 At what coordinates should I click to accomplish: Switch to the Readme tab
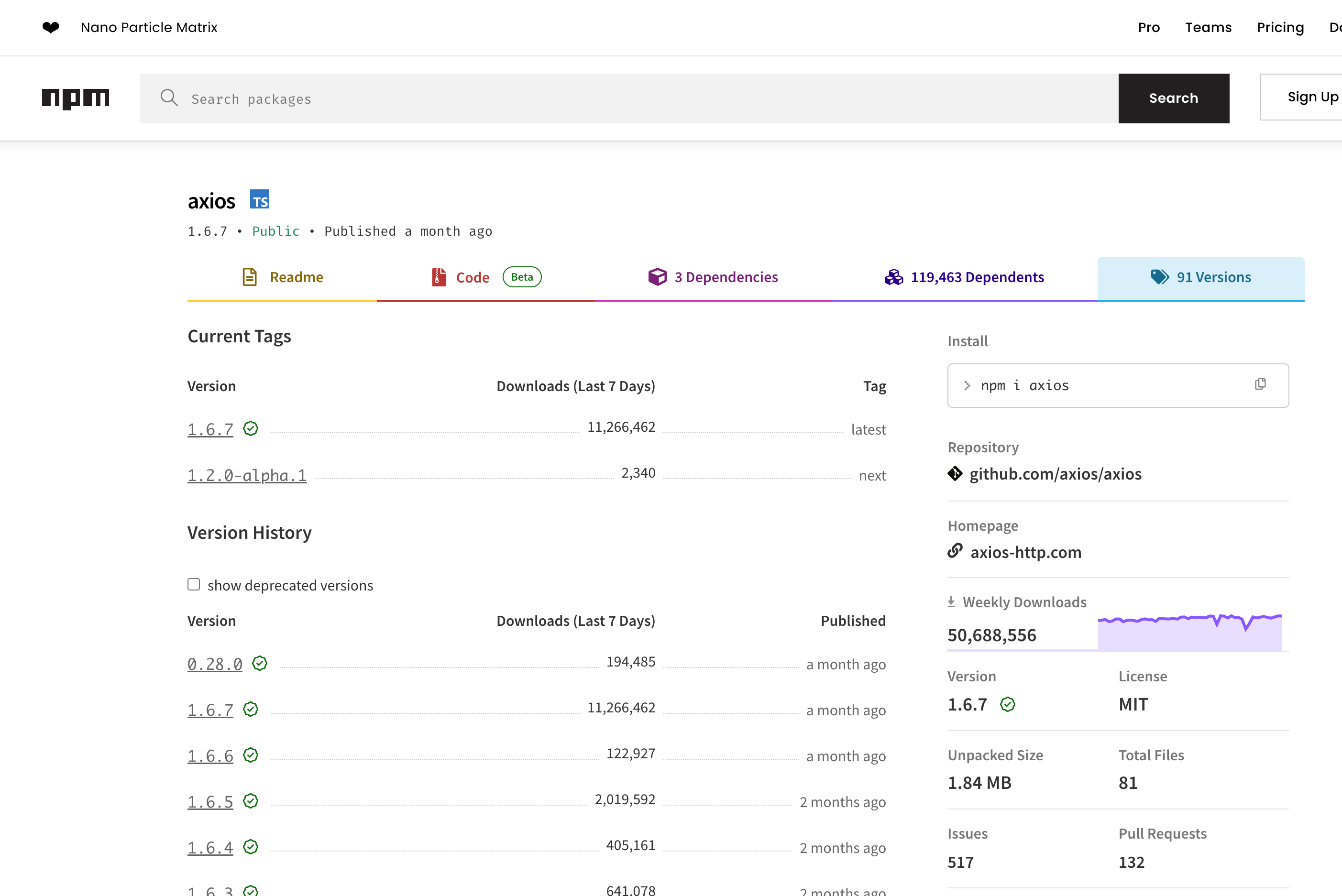pyautogui.click(x=282, y=278)
